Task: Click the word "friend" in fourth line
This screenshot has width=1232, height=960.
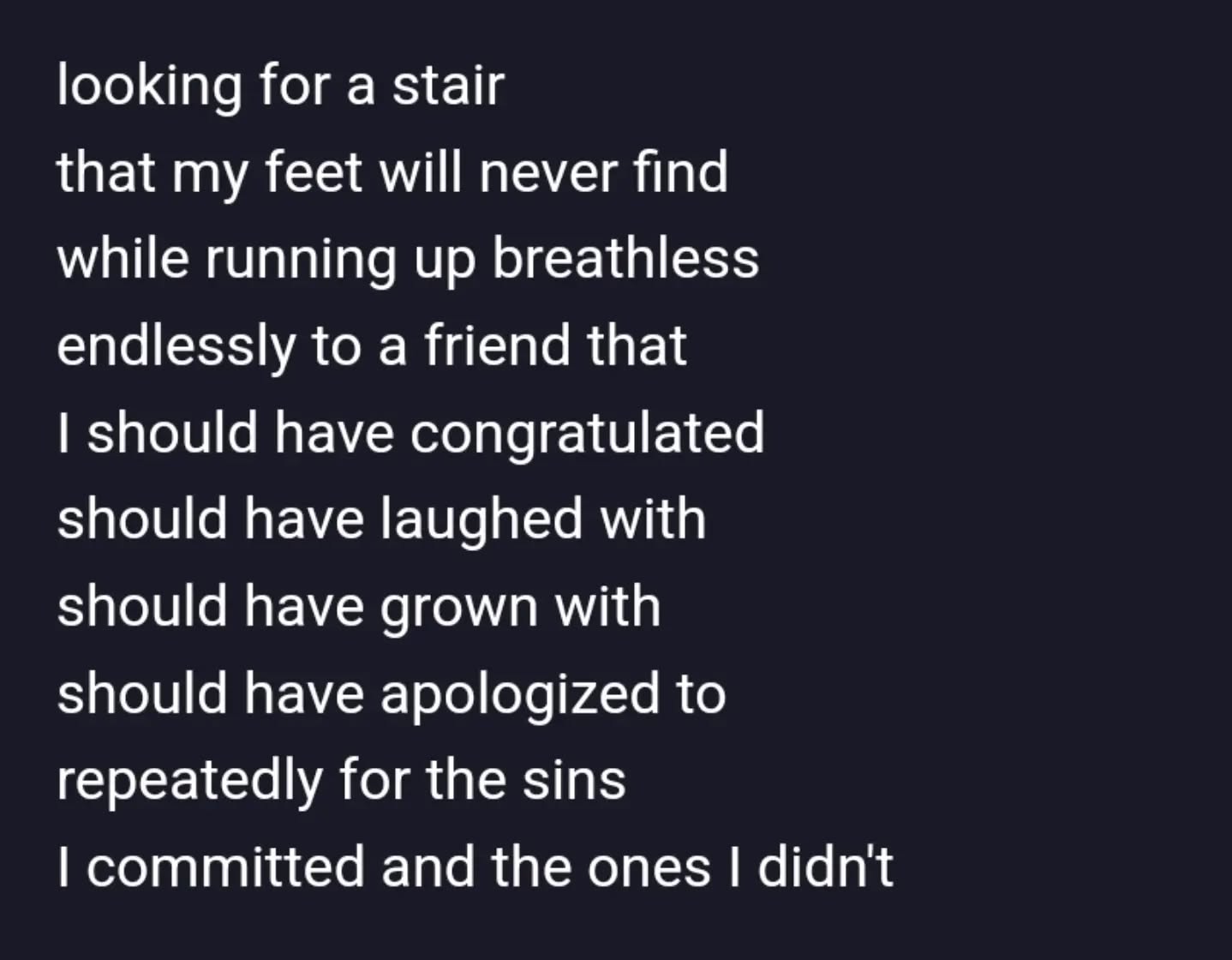Action: click(497, 345)
